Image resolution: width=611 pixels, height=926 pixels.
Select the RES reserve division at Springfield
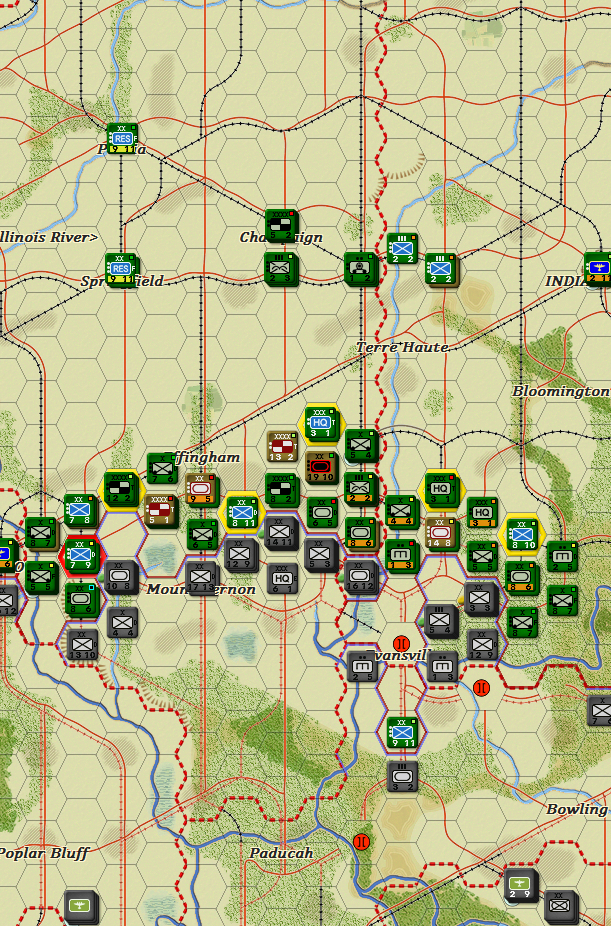[x=120, y=269]
